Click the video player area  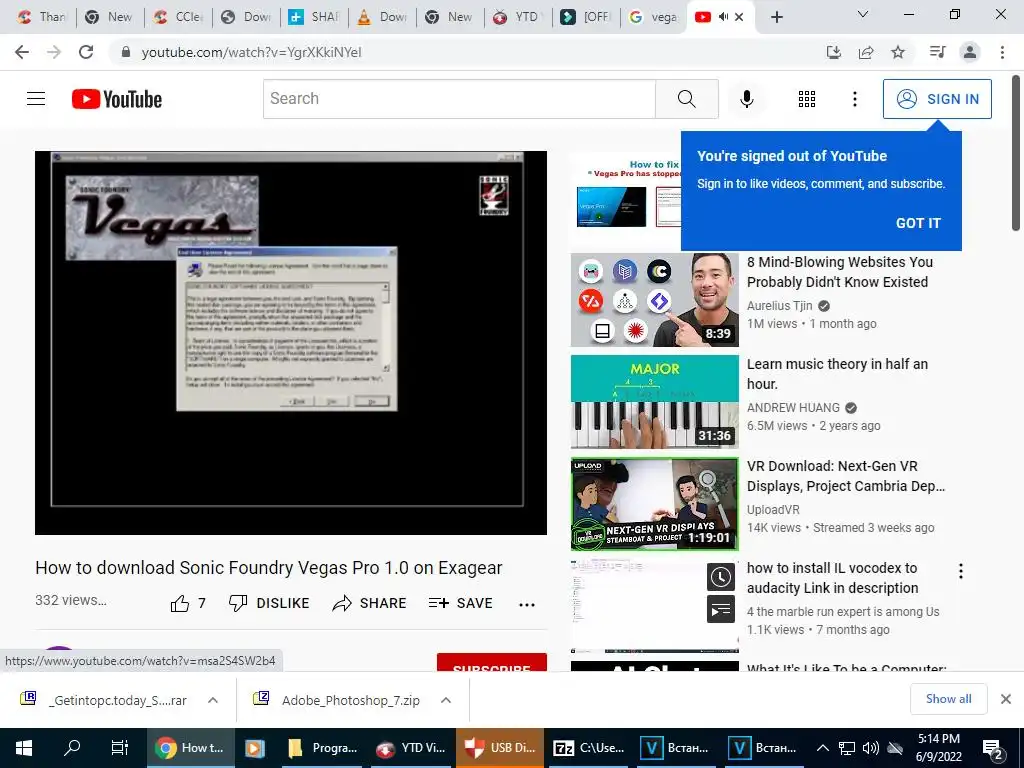[291, 343]
